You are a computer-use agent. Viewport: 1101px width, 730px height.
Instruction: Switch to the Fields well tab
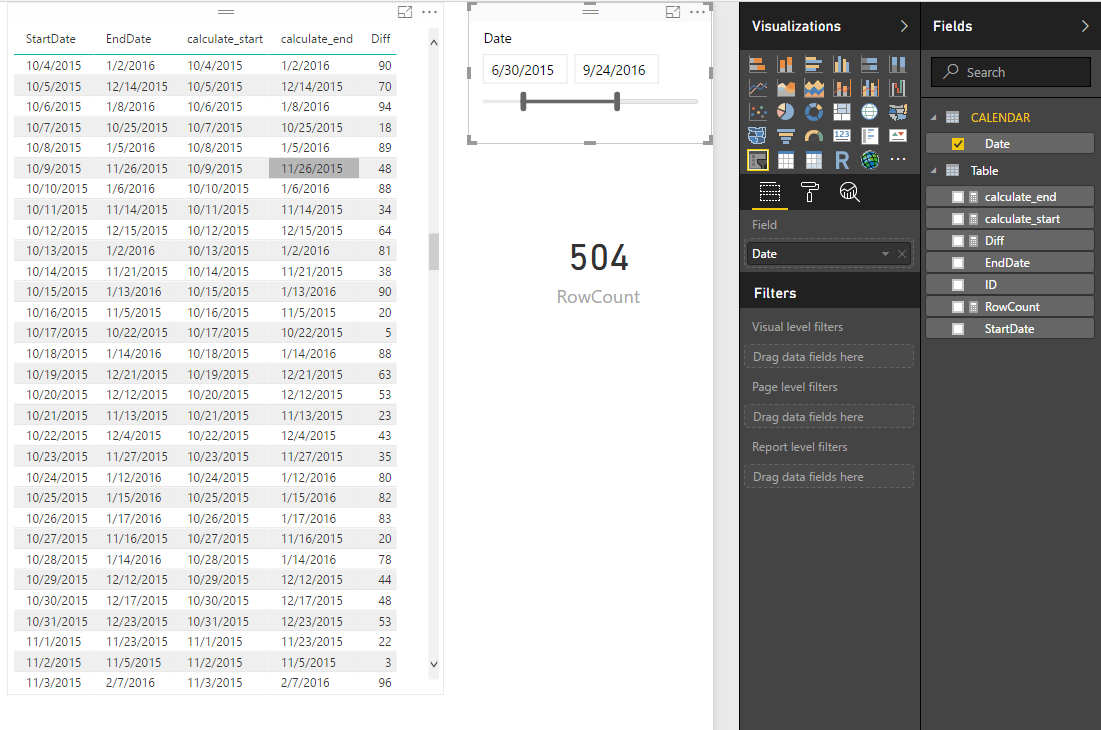pos(770,192)
